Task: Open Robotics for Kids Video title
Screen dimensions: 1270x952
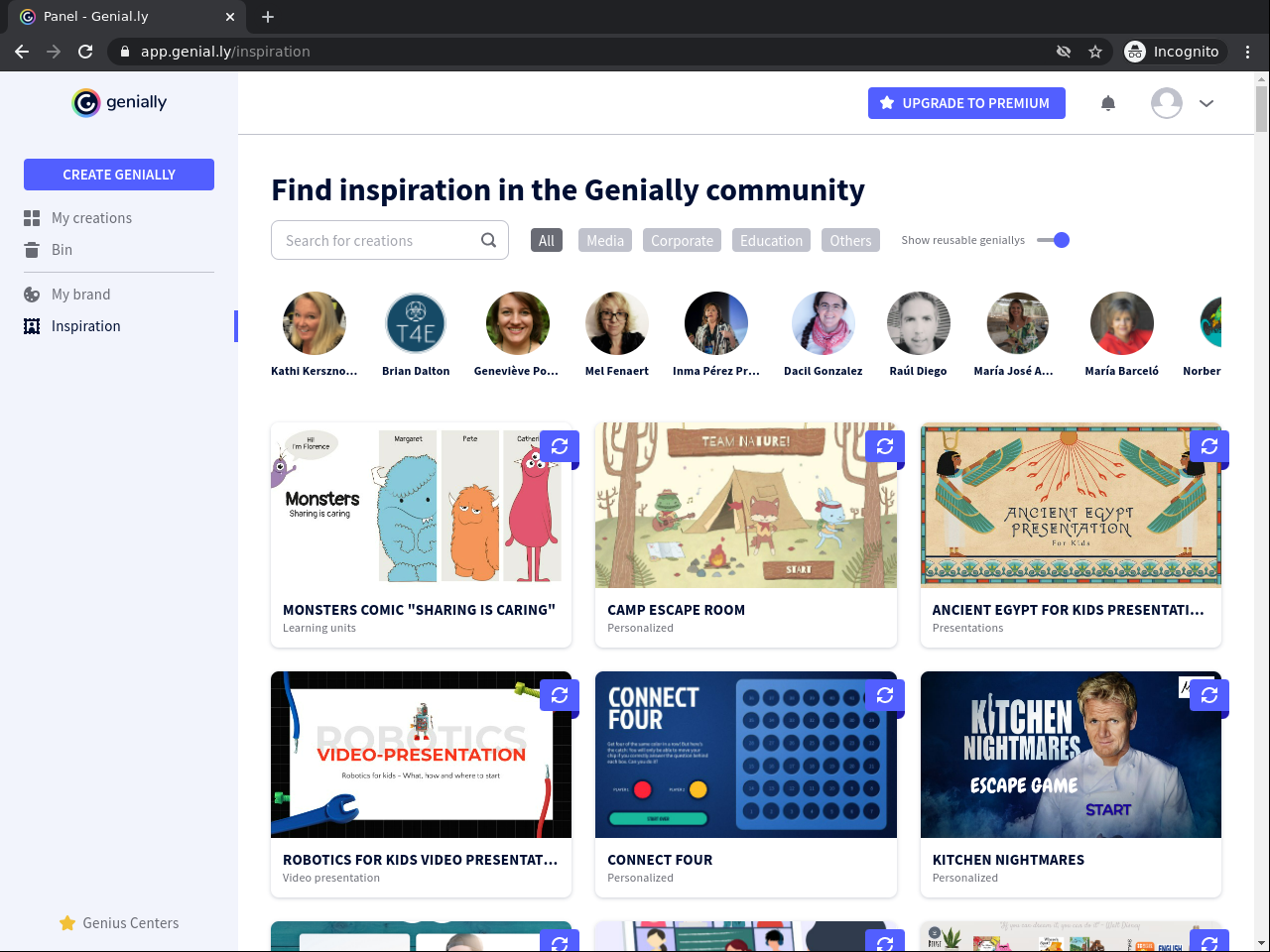Action: point(421,860)
